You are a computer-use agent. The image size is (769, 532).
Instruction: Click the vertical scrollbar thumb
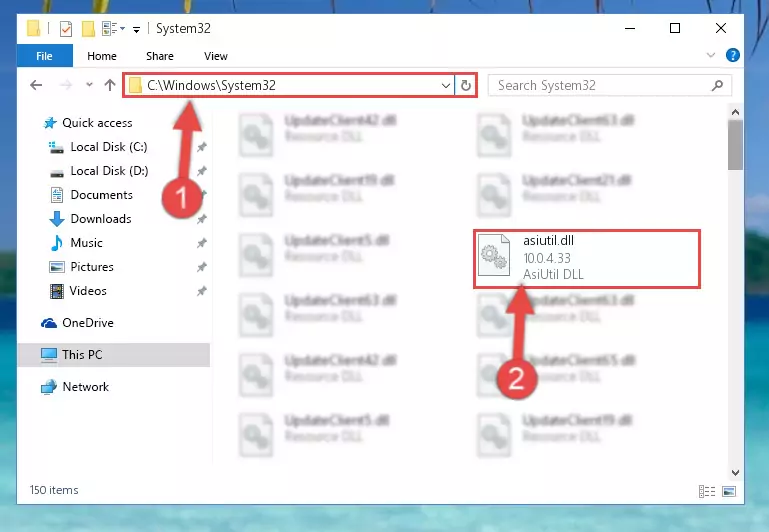tap(735, 145)
